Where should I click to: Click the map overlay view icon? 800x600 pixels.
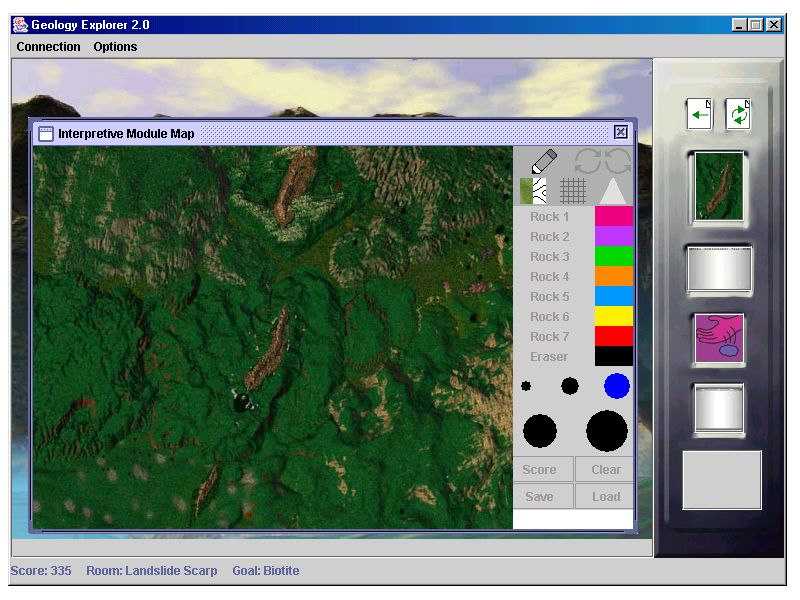click(x=533, y=190)
